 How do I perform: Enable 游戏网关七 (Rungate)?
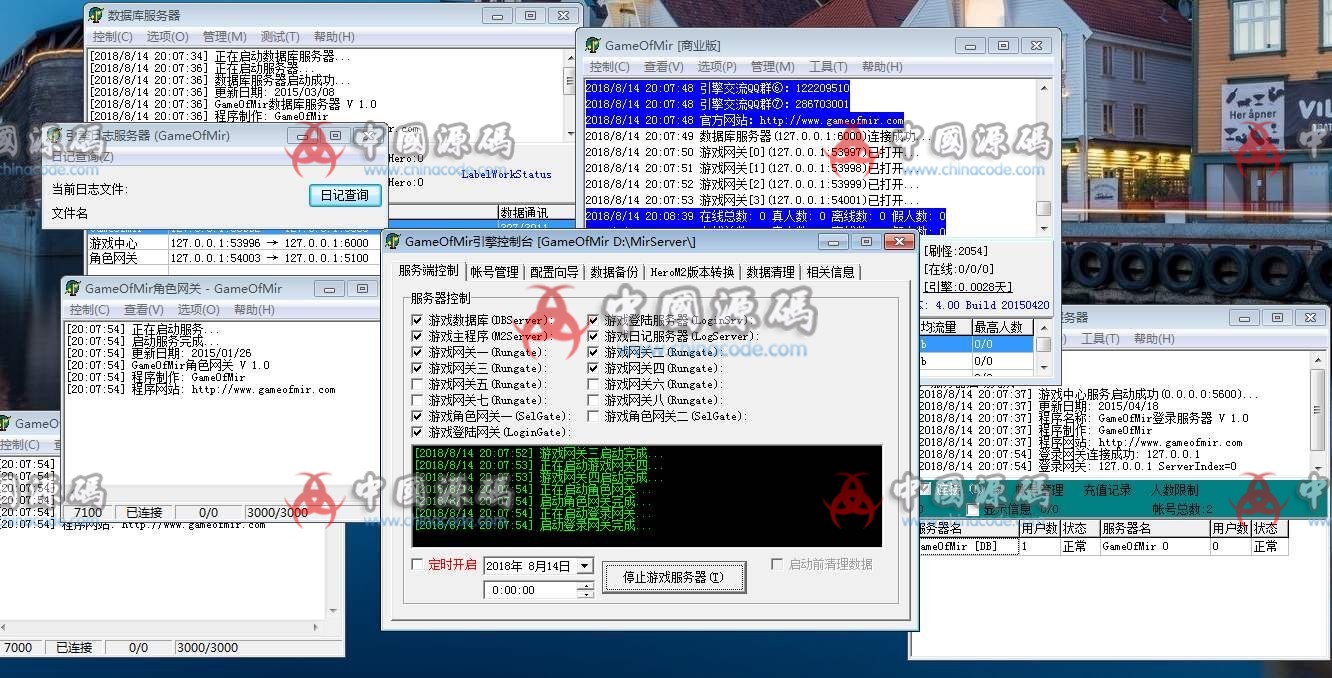pos(417,400)
